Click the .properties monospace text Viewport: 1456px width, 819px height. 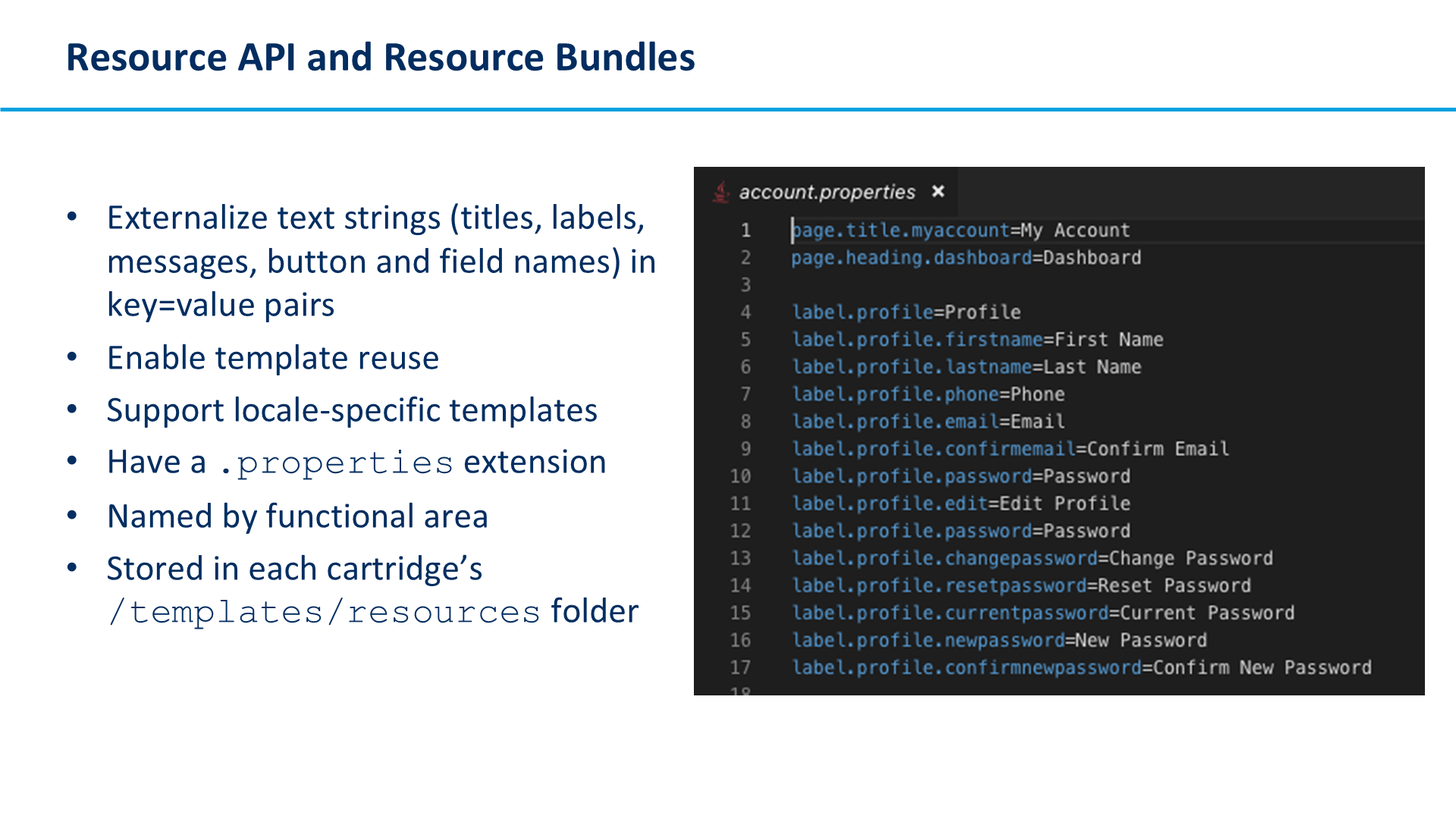click(336, 463)
